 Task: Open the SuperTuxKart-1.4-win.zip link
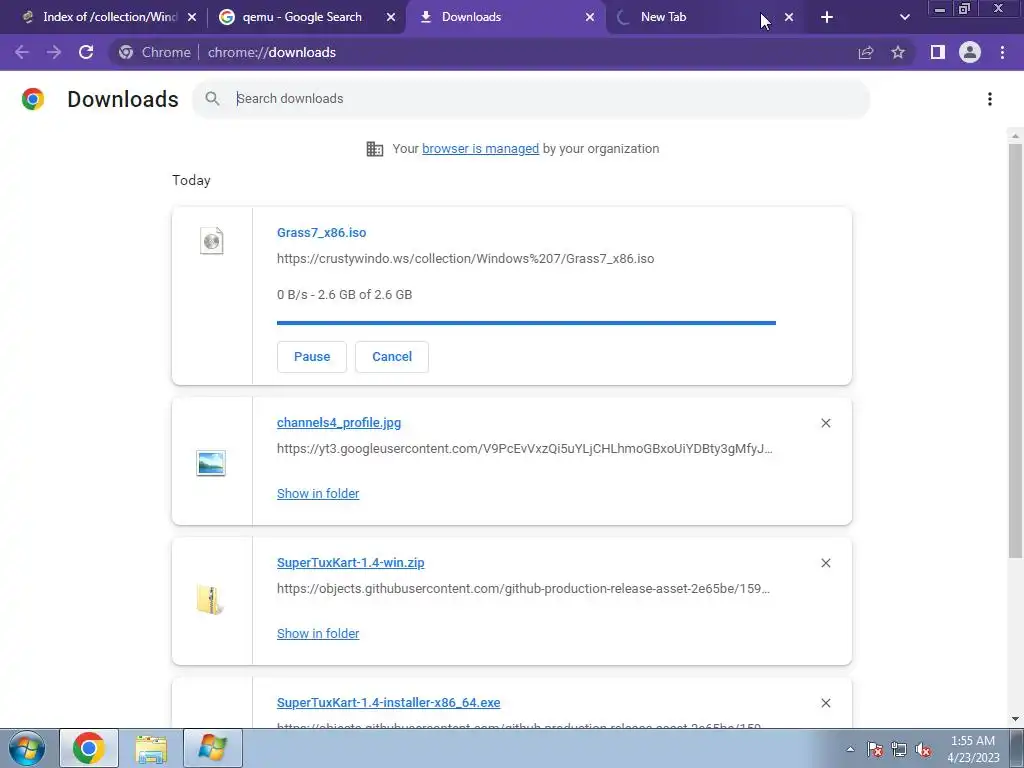pyautogui.click(x=351, y=562)
